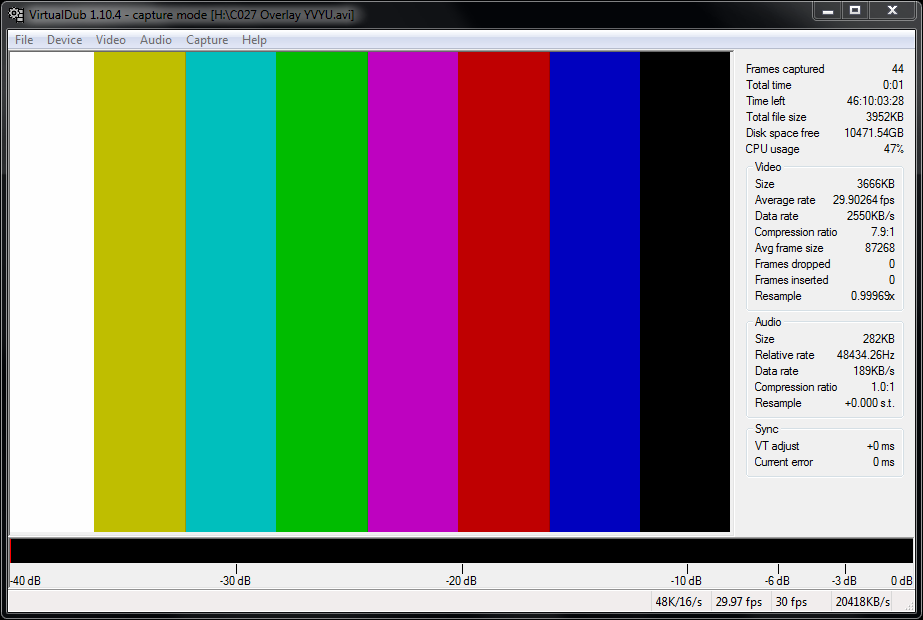Open the File menu
Viewport: 923px width, 620px height.
point(24,39)
